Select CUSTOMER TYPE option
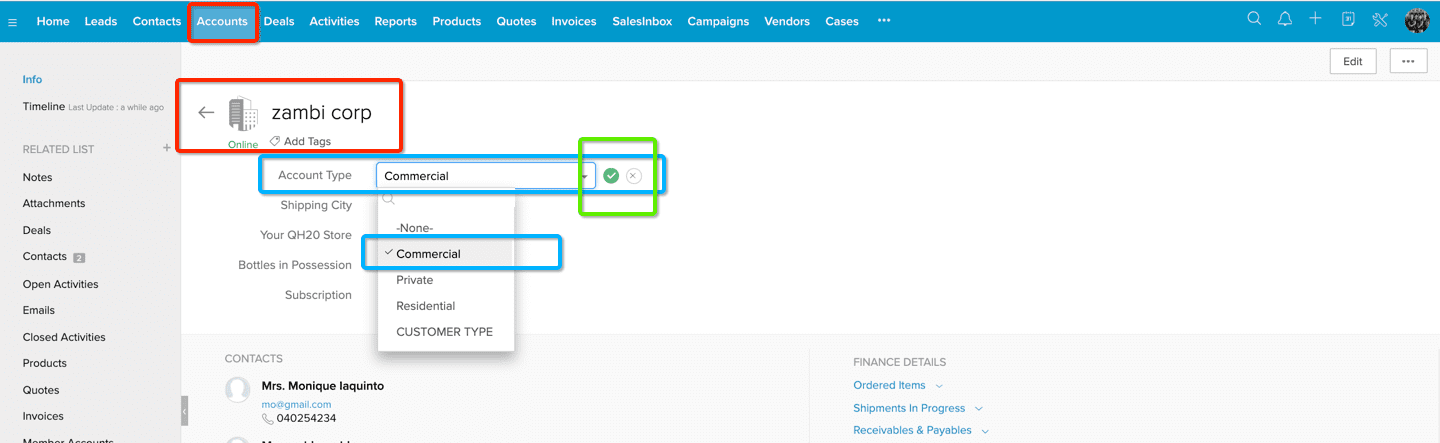This screenshot has height=443, width=1440. click(x=446, y=332)
